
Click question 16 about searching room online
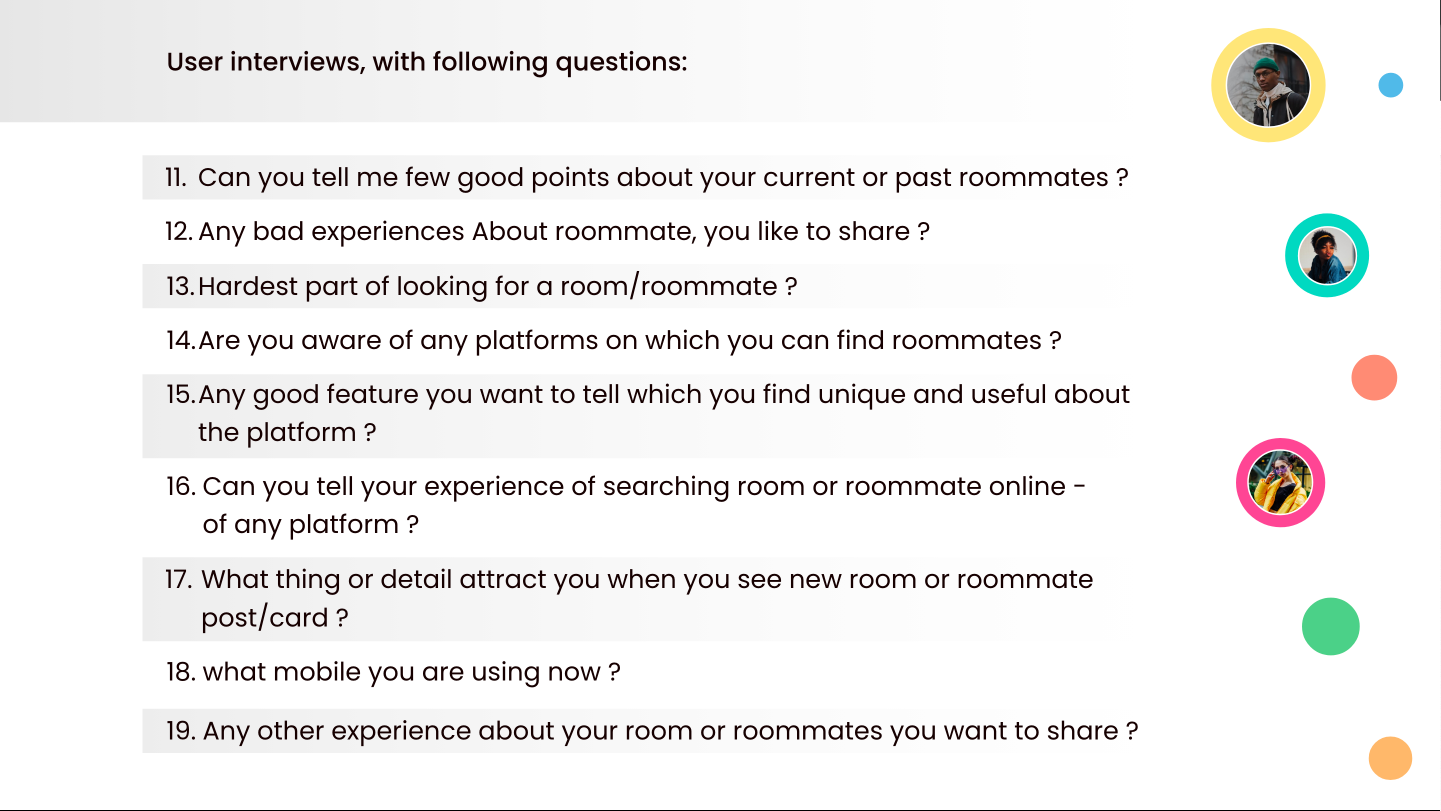pyautogui.click(x=626, y=505)
